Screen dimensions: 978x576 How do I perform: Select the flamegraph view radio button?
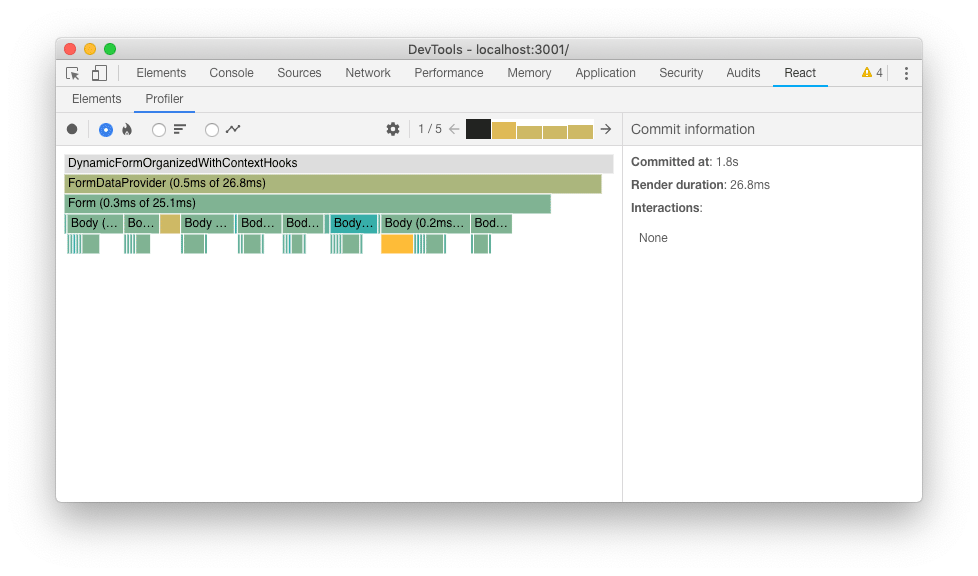pos(105,129)
